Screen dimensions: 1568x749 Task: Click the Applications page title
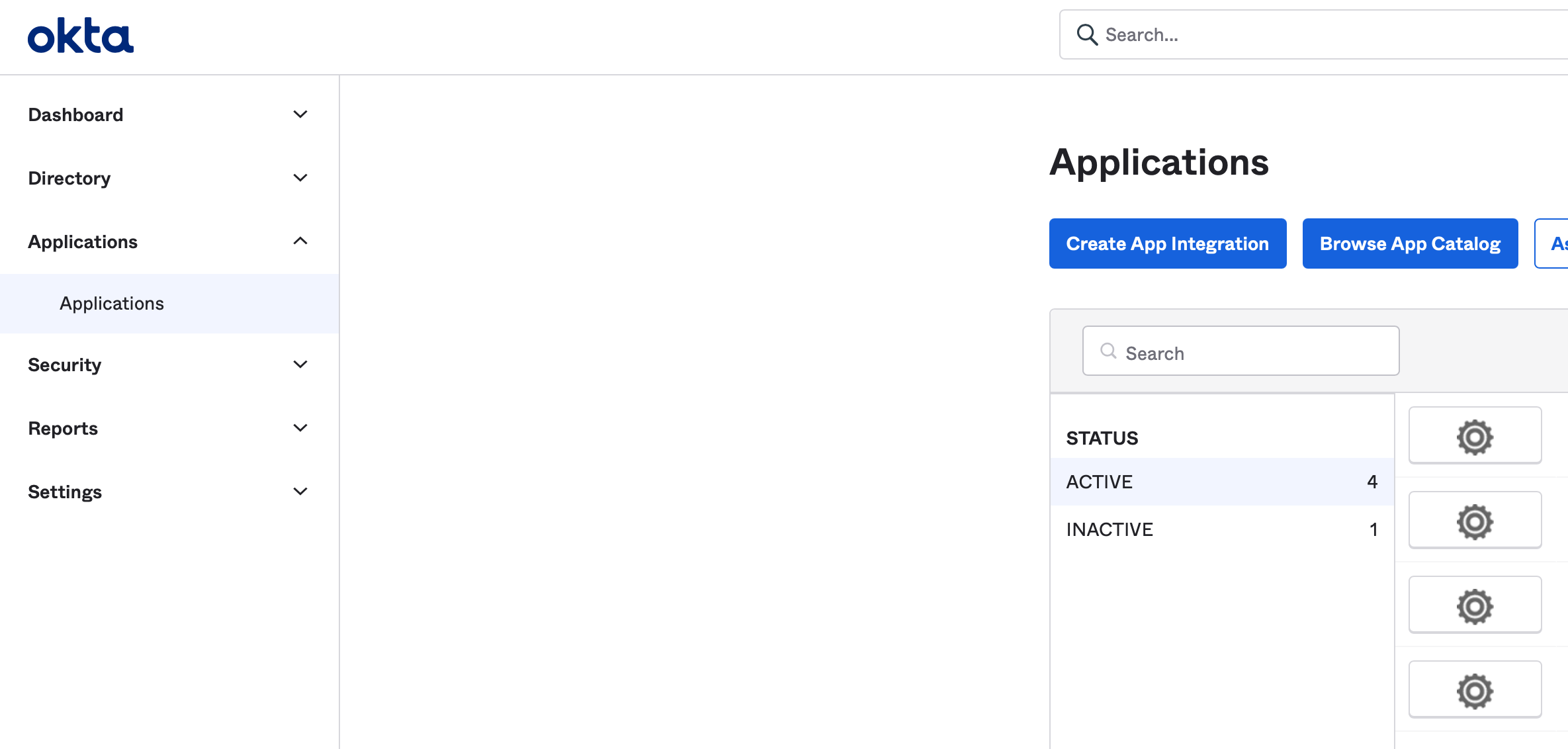pos(1159,162)
